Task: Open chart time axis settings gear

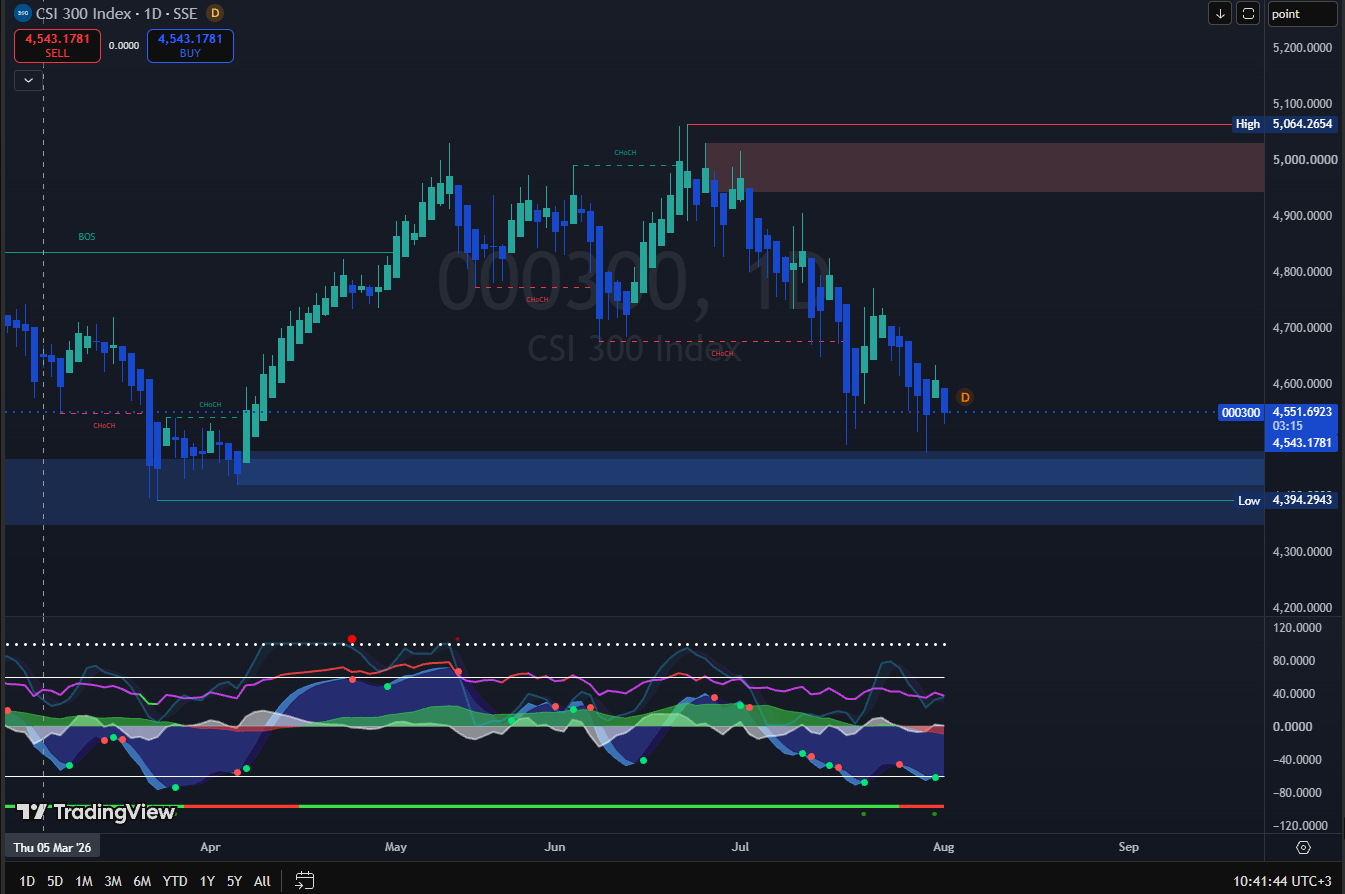Action: tap(1303, 847)
